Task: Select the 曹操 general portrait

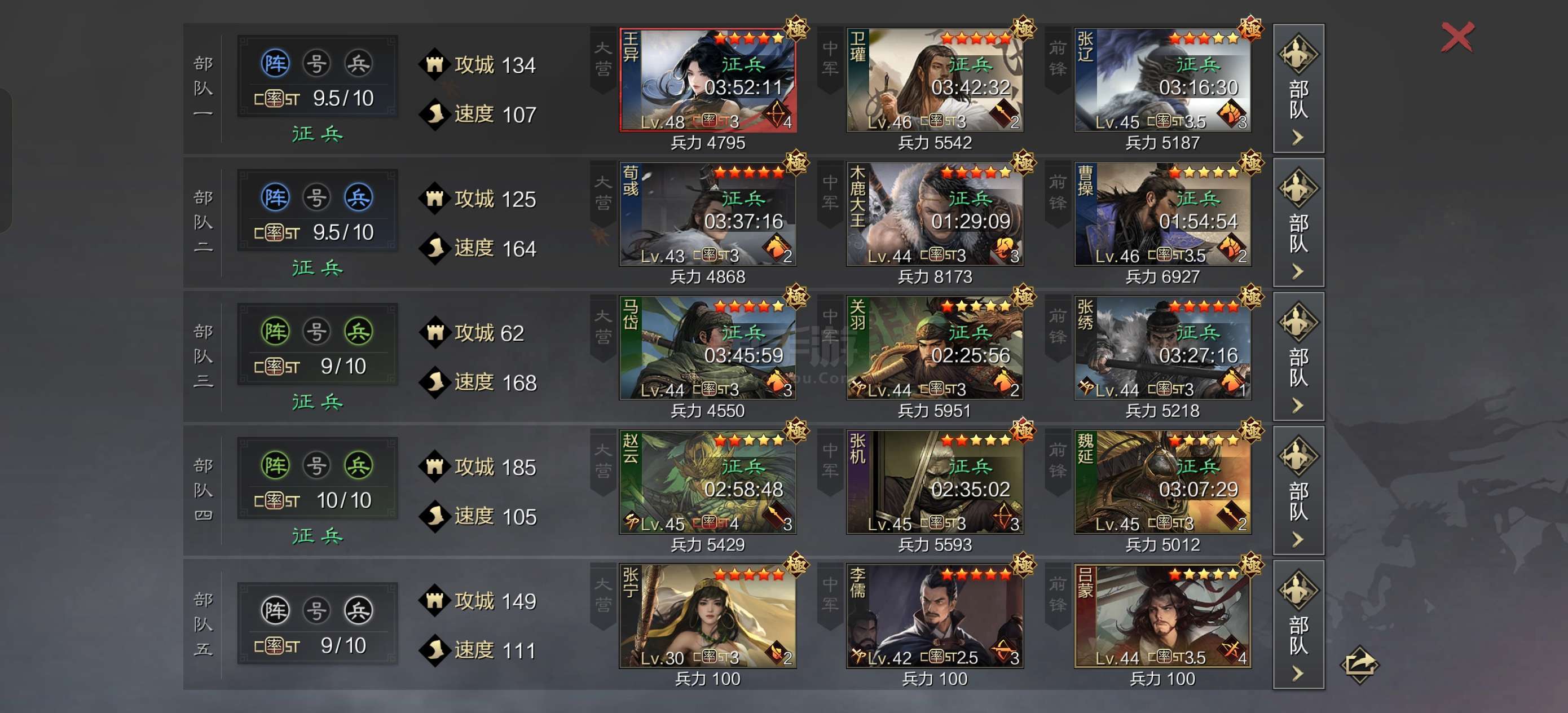Action: click(x=1162, y=214)
